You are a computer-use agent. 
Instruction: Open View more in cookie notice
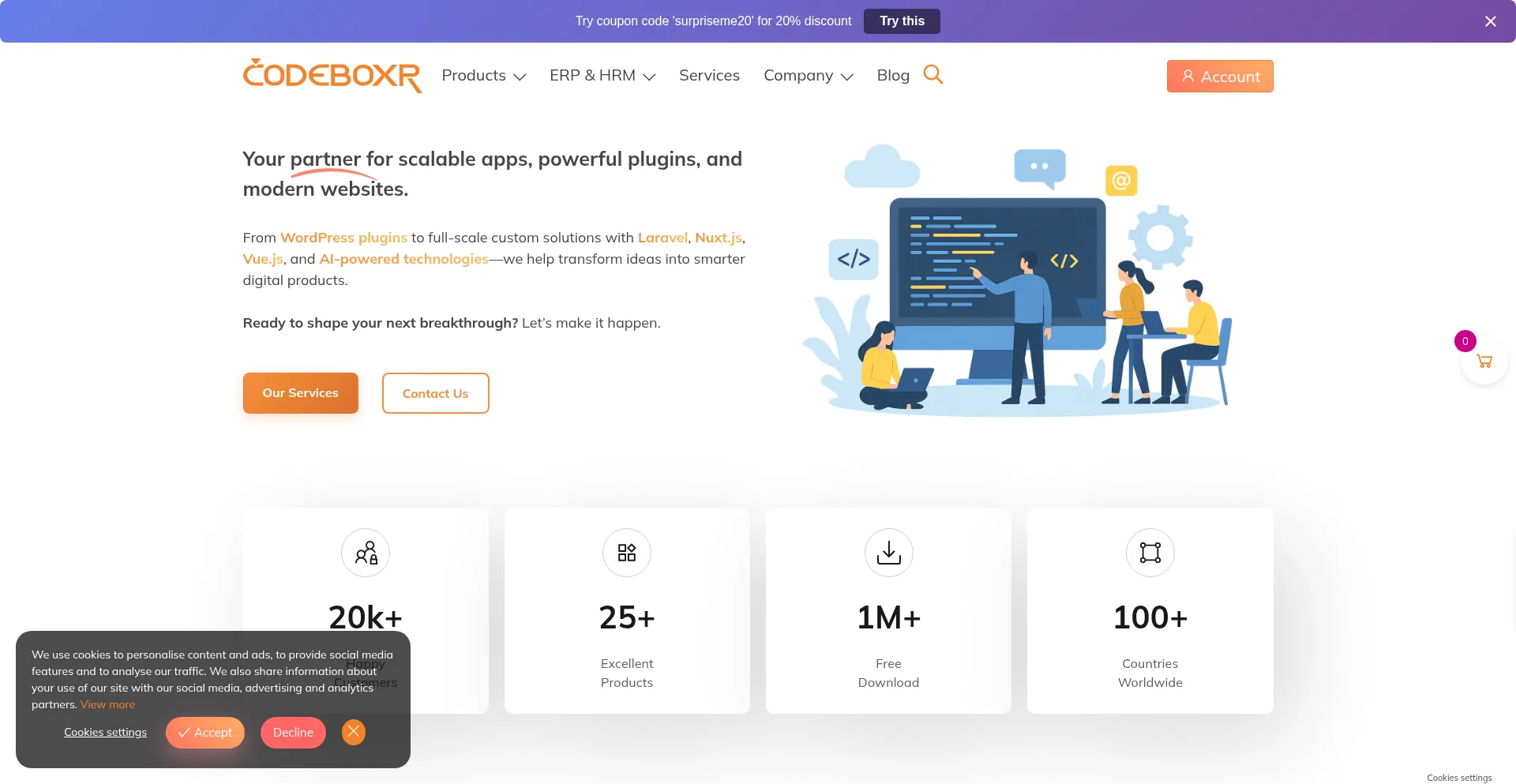[x=107, y=704]
